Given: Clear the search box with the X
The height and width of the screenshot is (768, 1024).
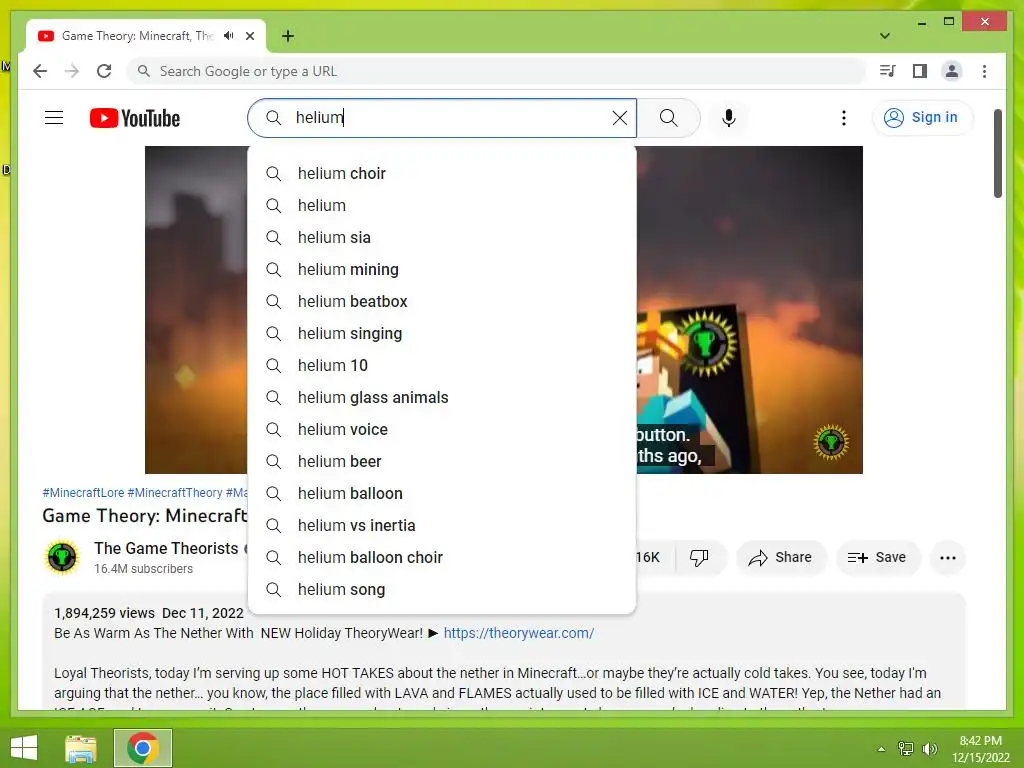Looking at the screenshot, I should click(619, 118).
